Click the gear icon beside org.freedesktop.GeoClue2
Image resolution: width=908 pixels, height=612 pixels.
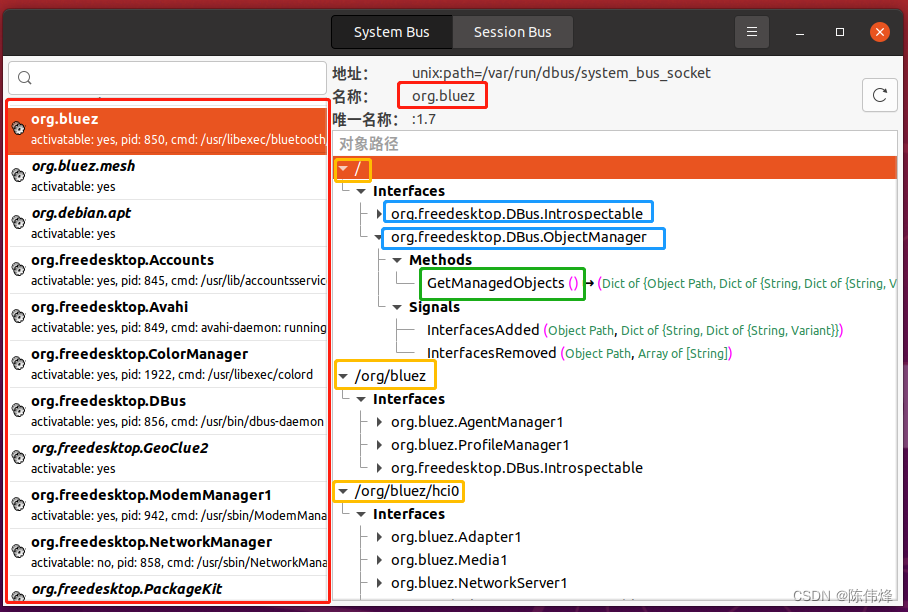(19, 457)
